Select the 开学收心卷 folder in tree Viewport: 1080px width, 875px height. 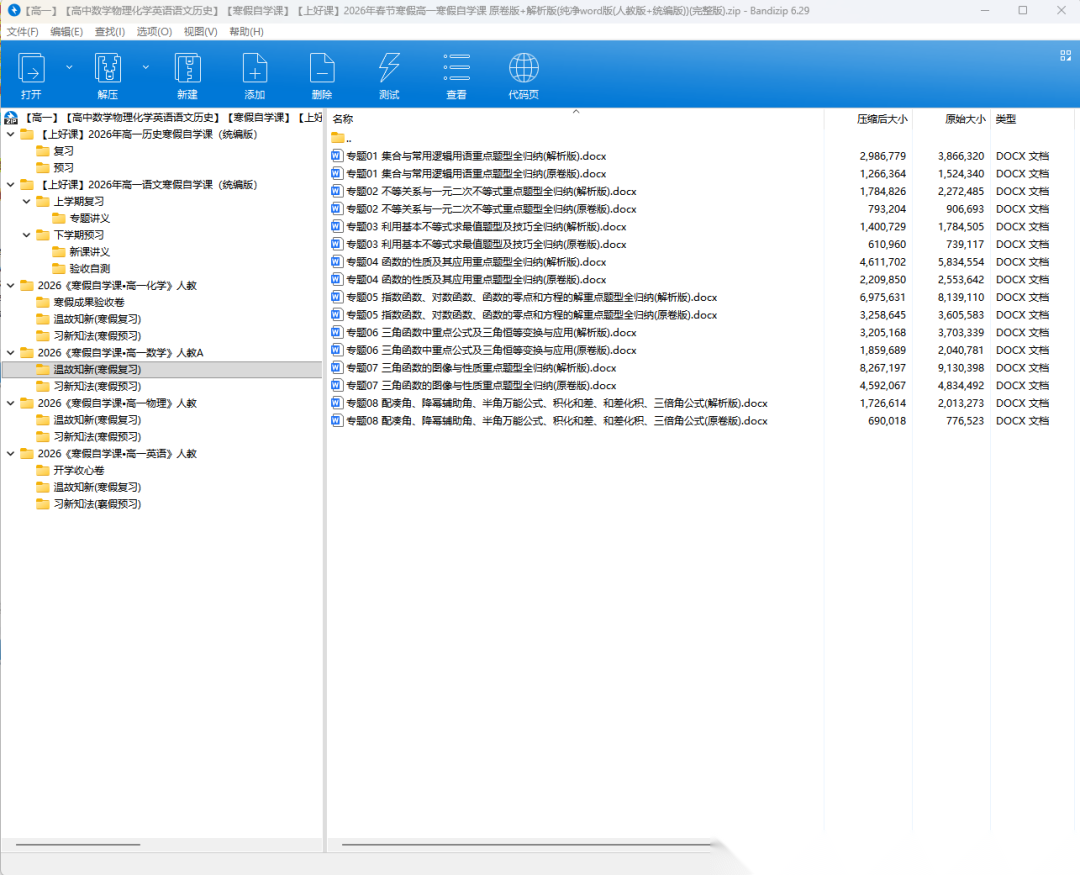coord(78,470)
